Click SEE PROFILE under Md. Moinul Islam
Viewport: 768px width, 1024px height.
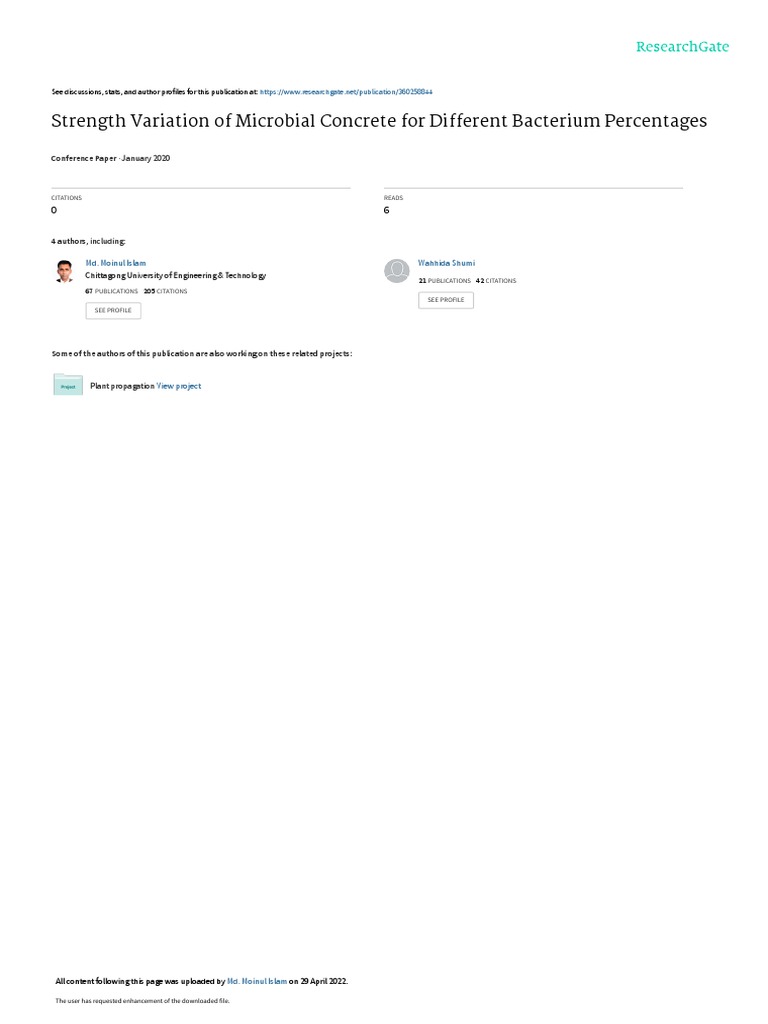(x=113, y=310)
